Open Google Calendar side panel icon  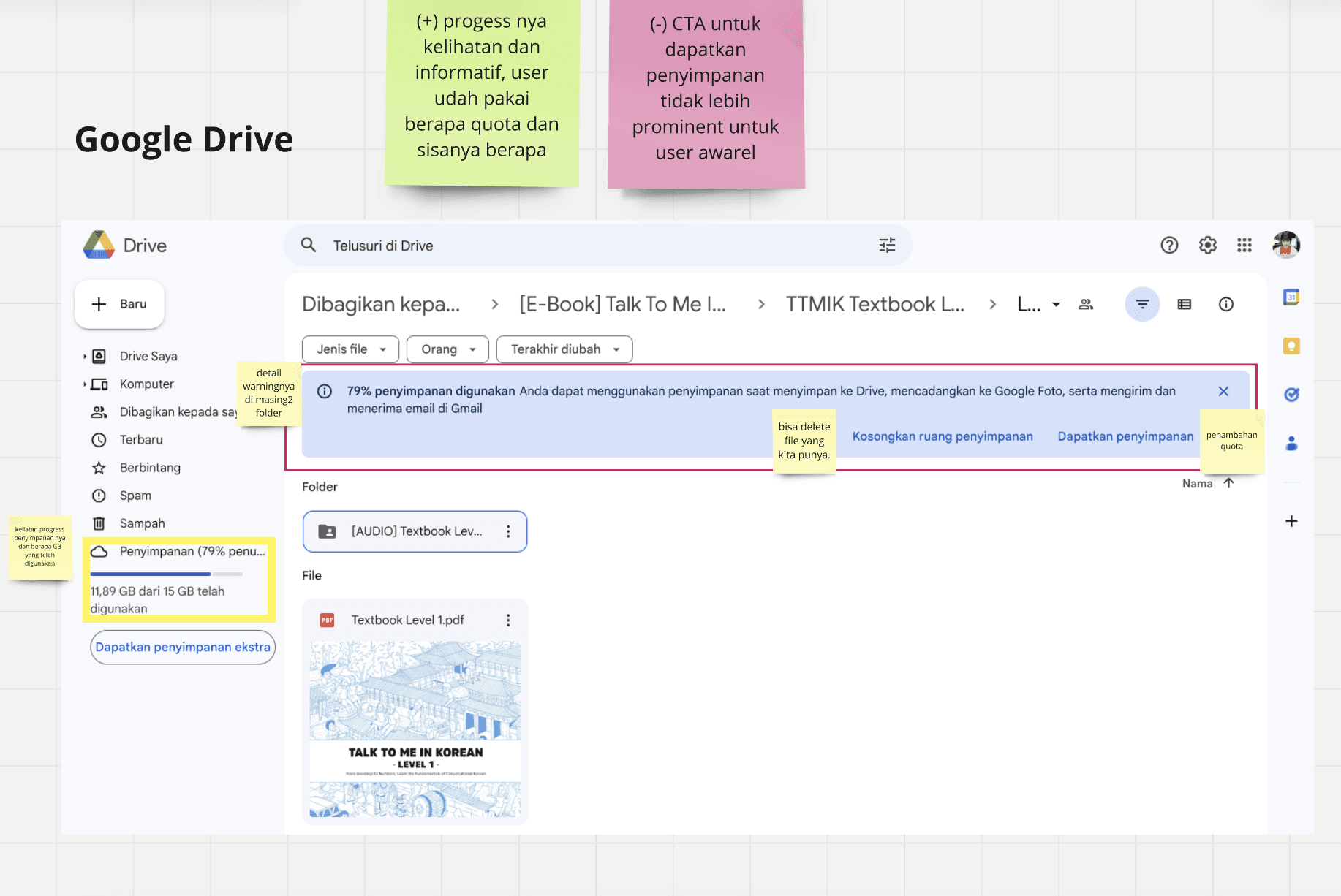1291,297
